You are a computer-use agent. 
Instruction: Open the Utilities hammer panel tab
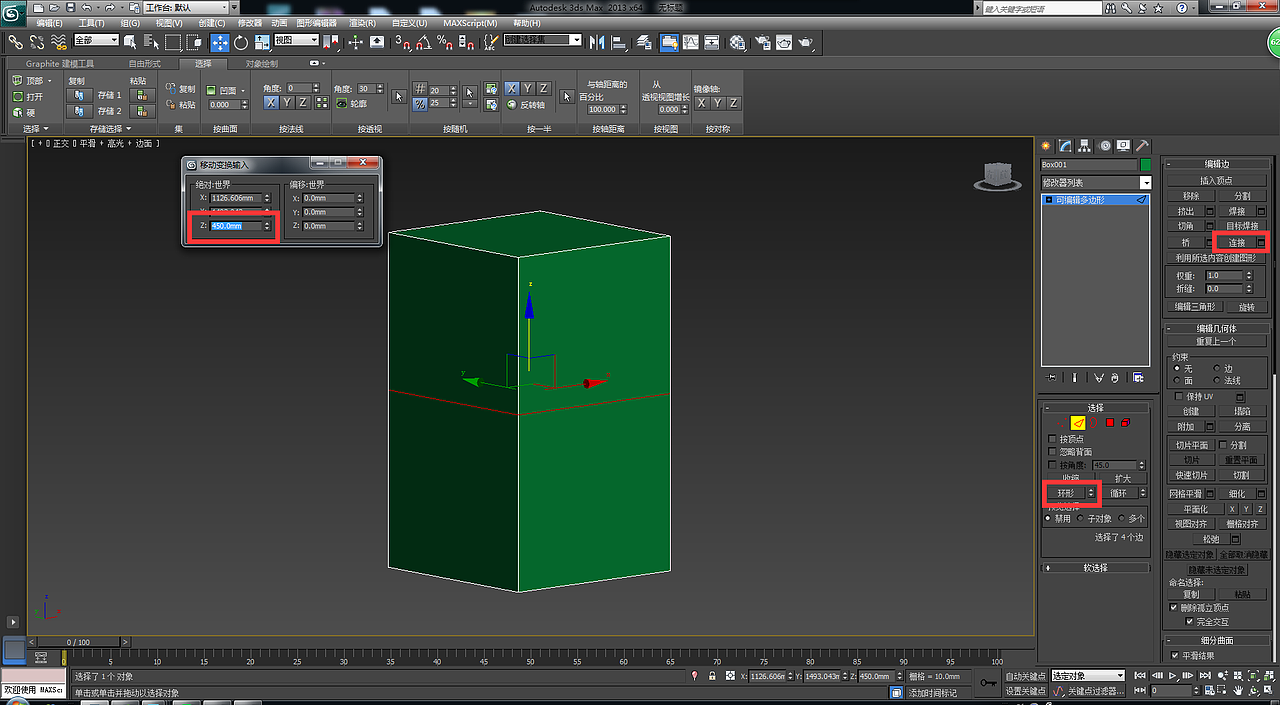pyautogui.click(x=1143, y=145)
